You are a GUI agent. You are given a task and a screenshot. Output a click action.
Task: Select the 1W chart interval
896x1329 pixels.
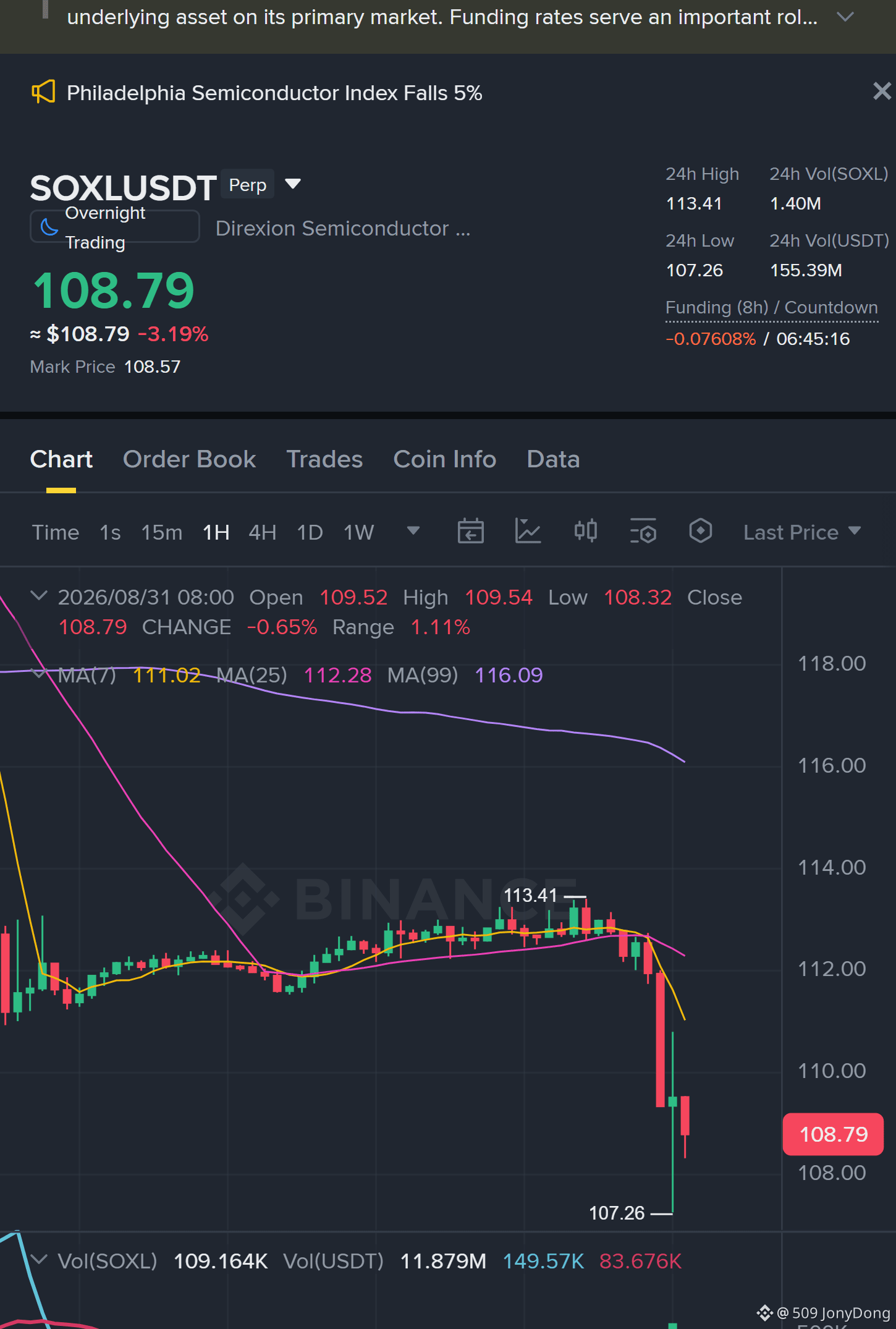click(x=358, y=532)
